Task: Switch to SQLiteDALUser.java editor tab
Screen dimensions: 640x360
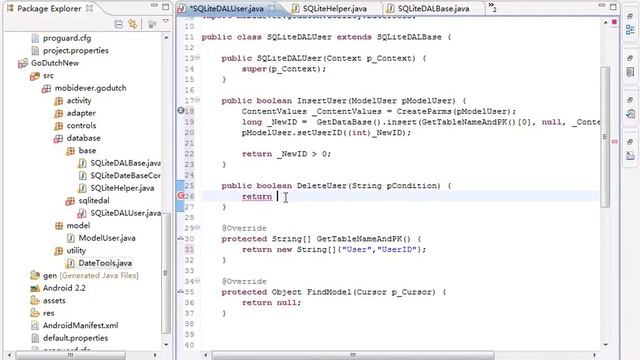Action: click(227, 8)
